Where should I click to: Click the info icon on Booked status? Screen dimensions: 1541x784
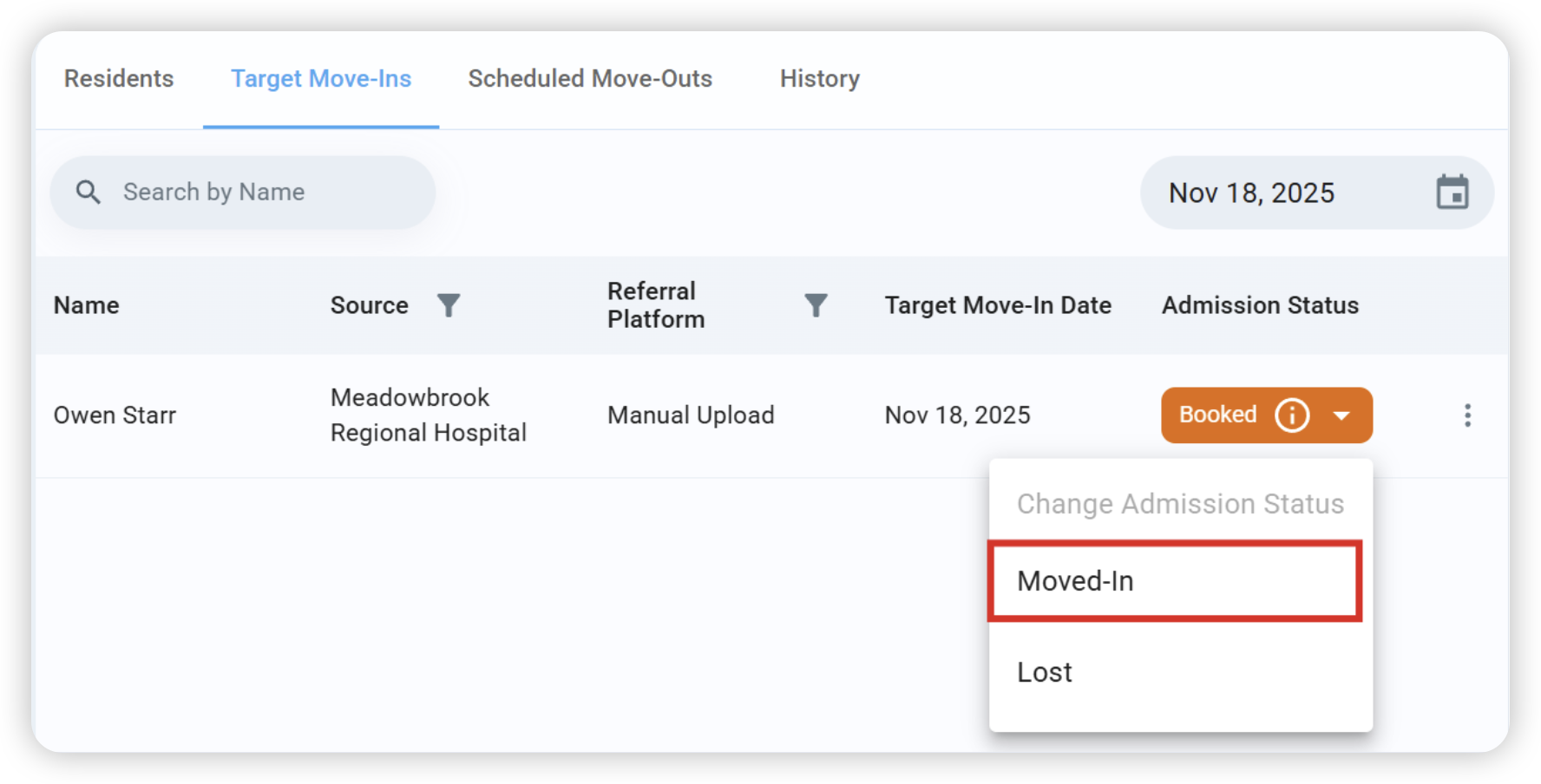point(1292,415)
